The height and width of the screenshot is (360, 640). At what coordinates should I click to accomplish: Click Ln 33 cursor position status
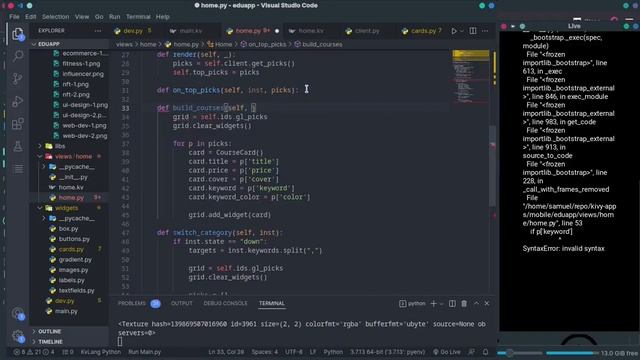point(226,352)
